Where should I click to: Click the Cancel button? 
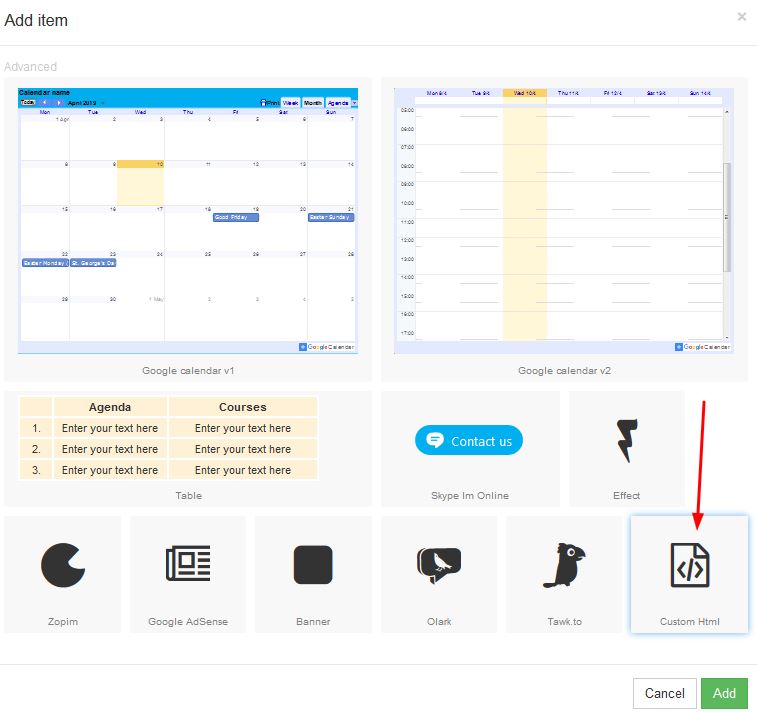(664, 693)
